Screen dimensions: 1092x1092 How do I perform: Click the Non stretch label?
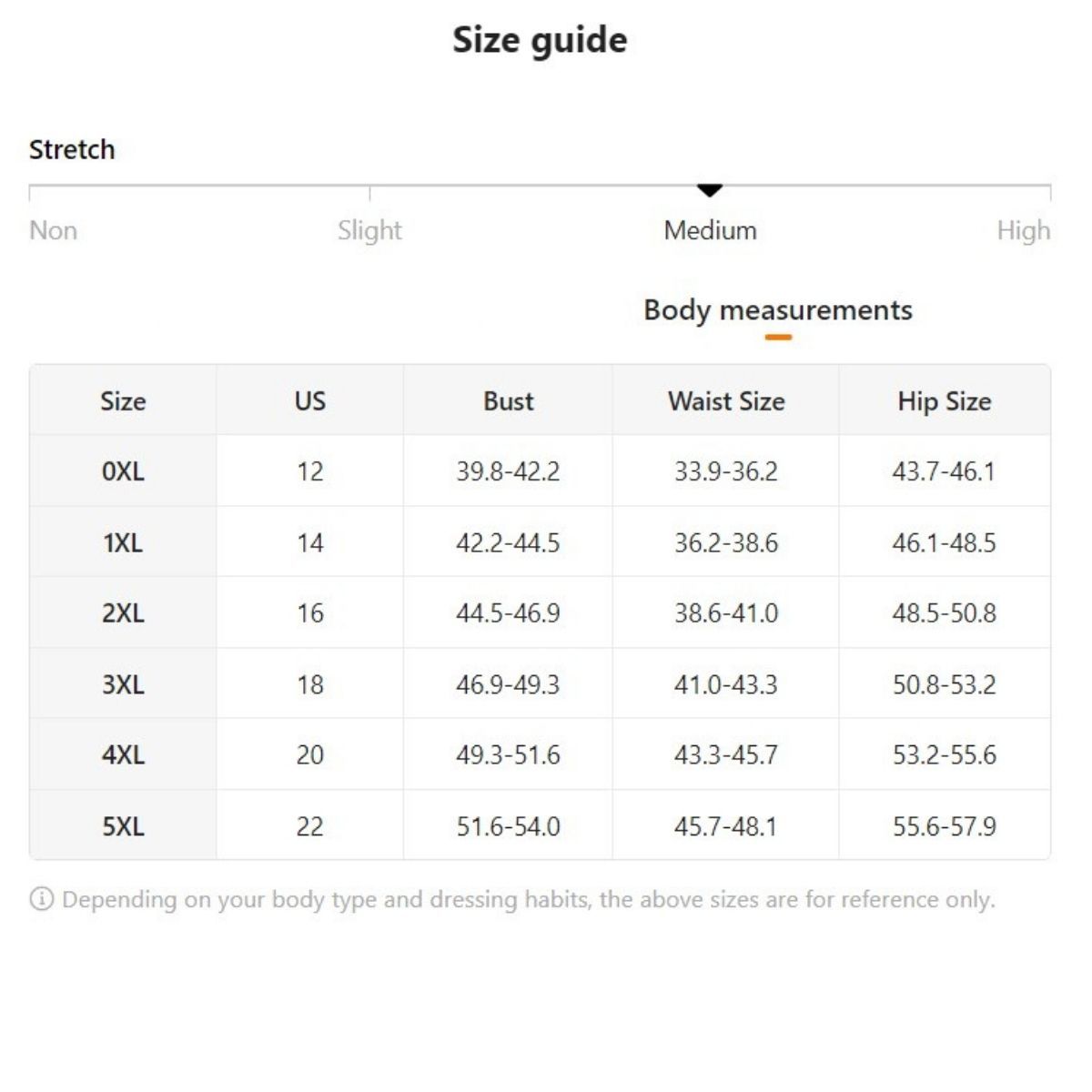coord(53,230)
